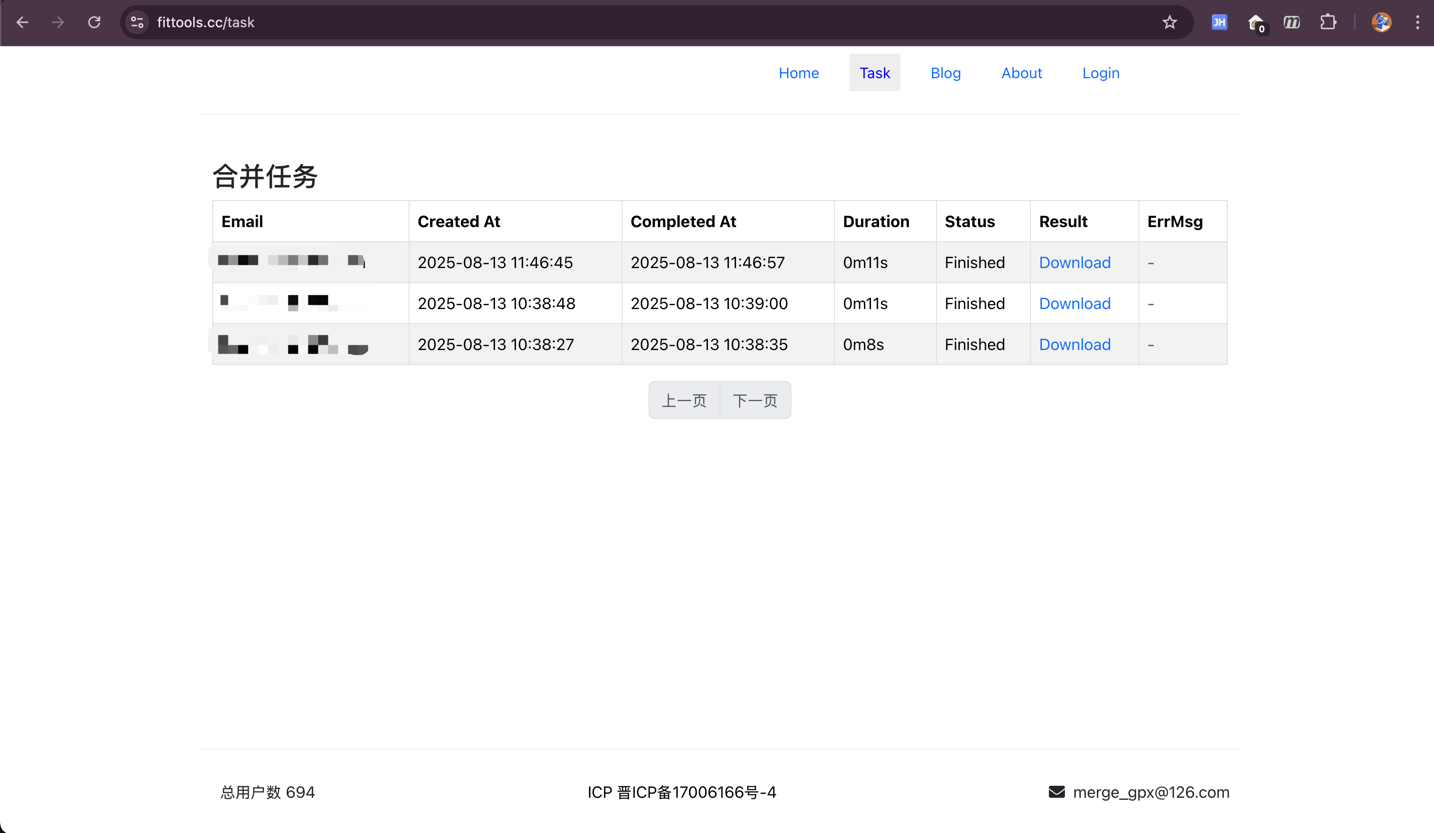Open Chrome three-dot menu
The height and width of the screenshot is (833, 1434).
click(1417, 22)
